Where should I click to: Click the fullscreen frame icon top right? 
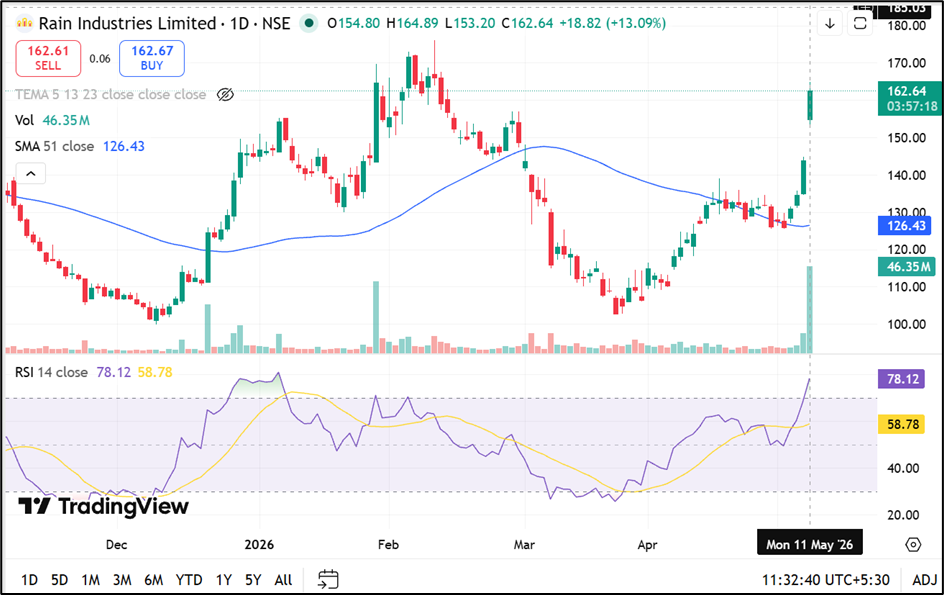click(860, 23)
